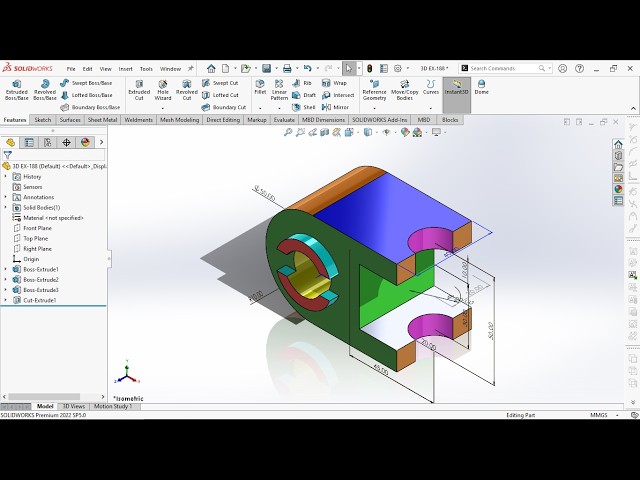Open the Tools menu
The width and height of the screenshot is (640, 480).
(x=146, y=69)
